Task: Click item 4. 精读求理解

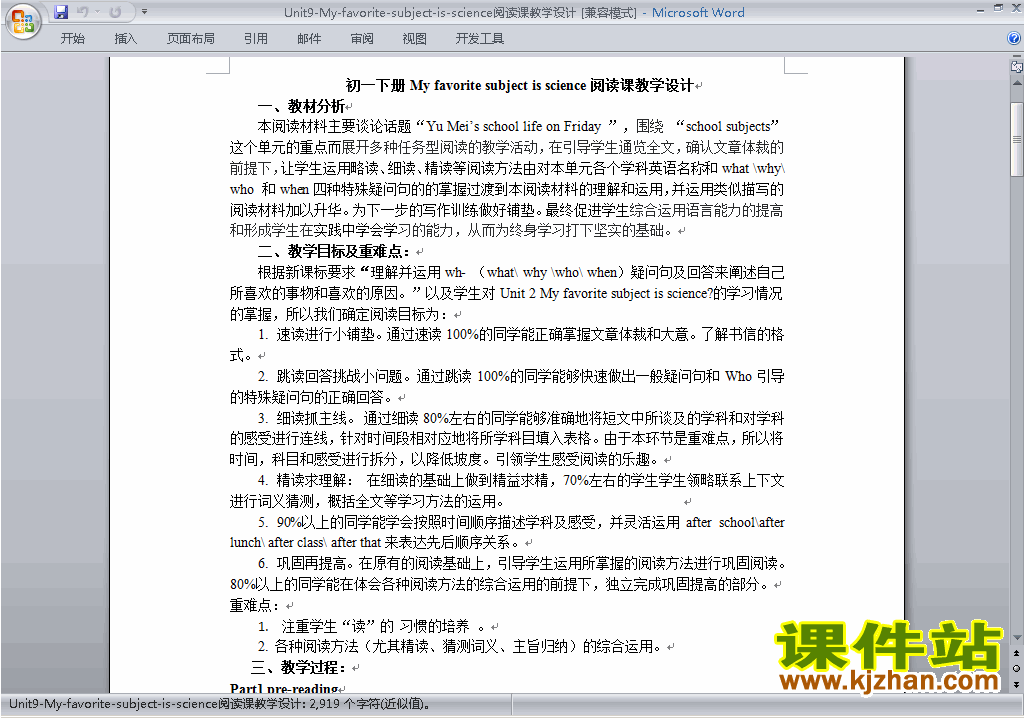Action: 507,491
